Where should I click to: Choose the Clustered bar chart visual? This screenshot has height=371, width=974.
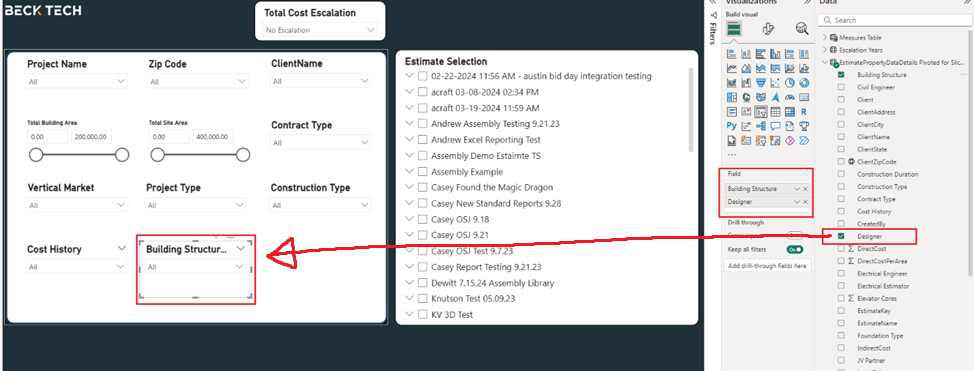click(761, 54)
